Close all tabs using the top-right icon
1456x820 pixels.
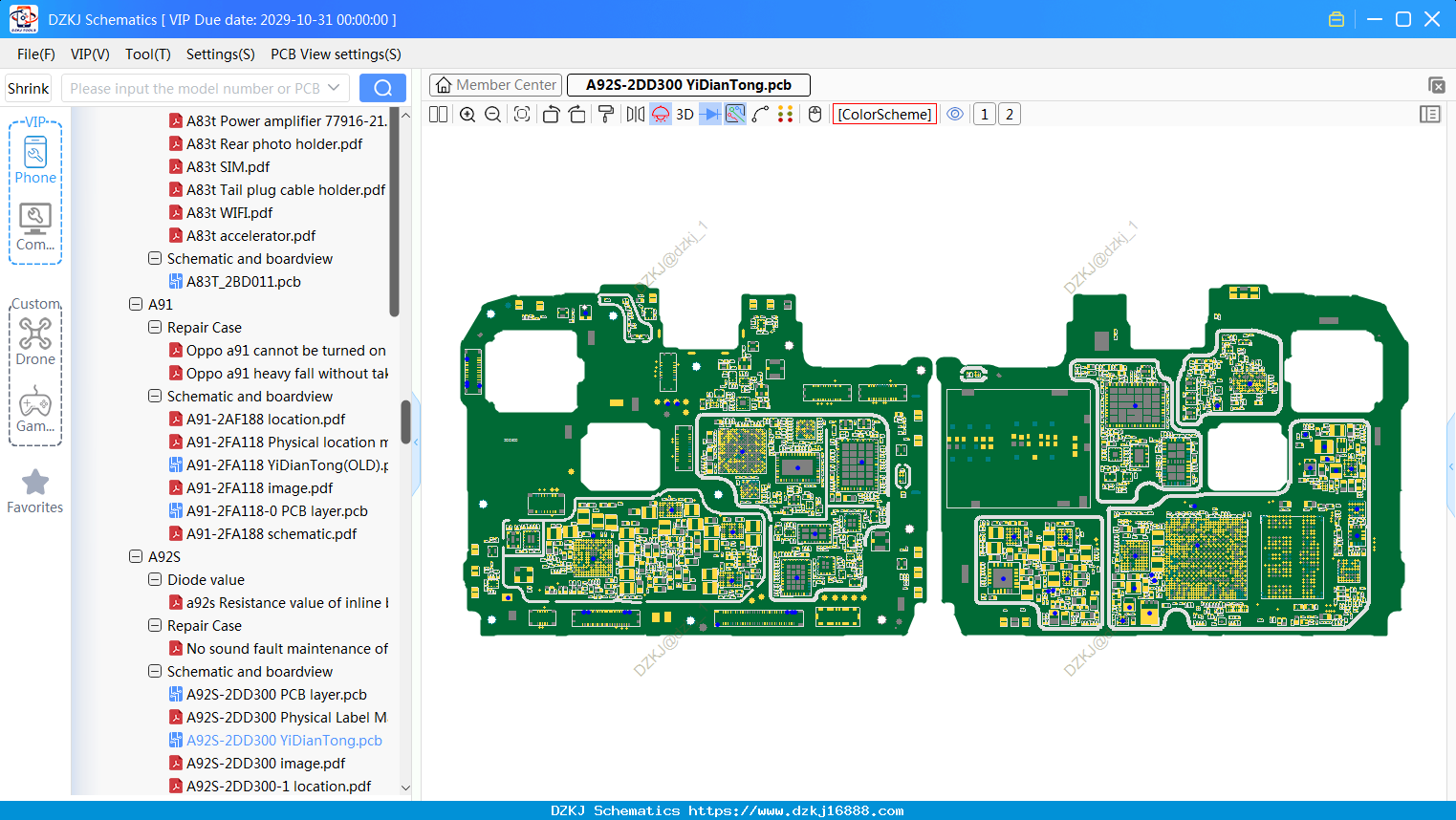pos(1436,85)
